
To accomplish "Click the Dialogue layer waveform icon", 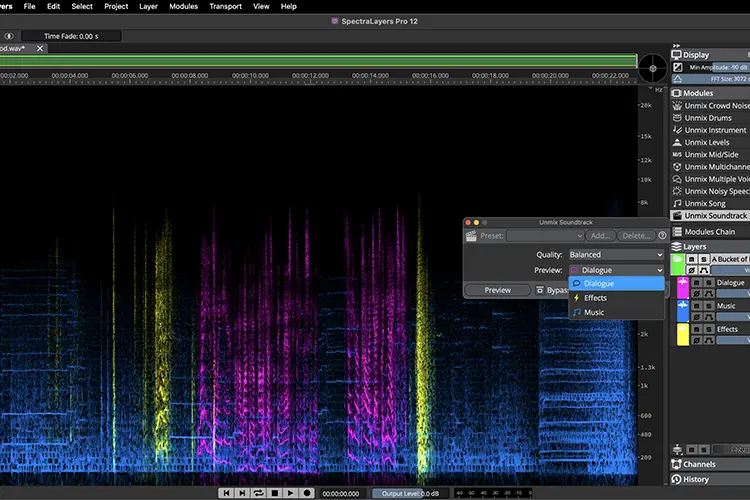I will pos(683,282).
